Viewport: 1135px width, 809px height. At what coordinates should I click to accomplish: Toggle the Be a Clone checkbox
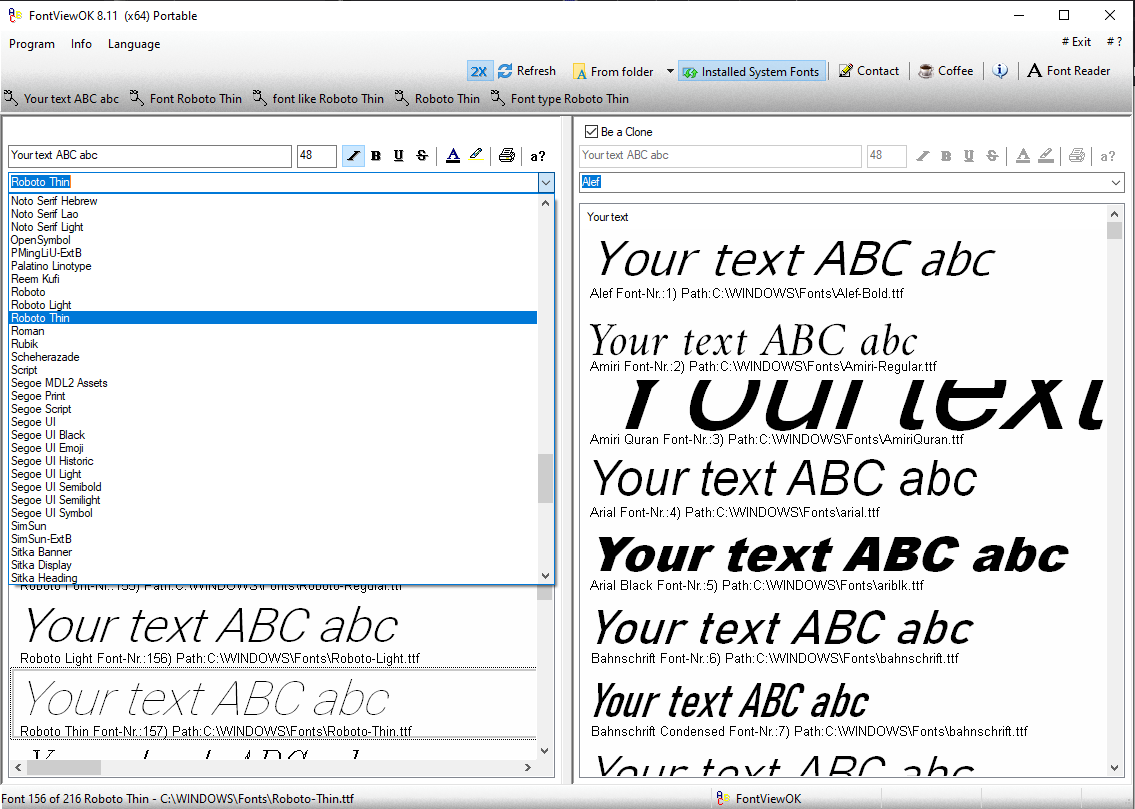[591, 132]
